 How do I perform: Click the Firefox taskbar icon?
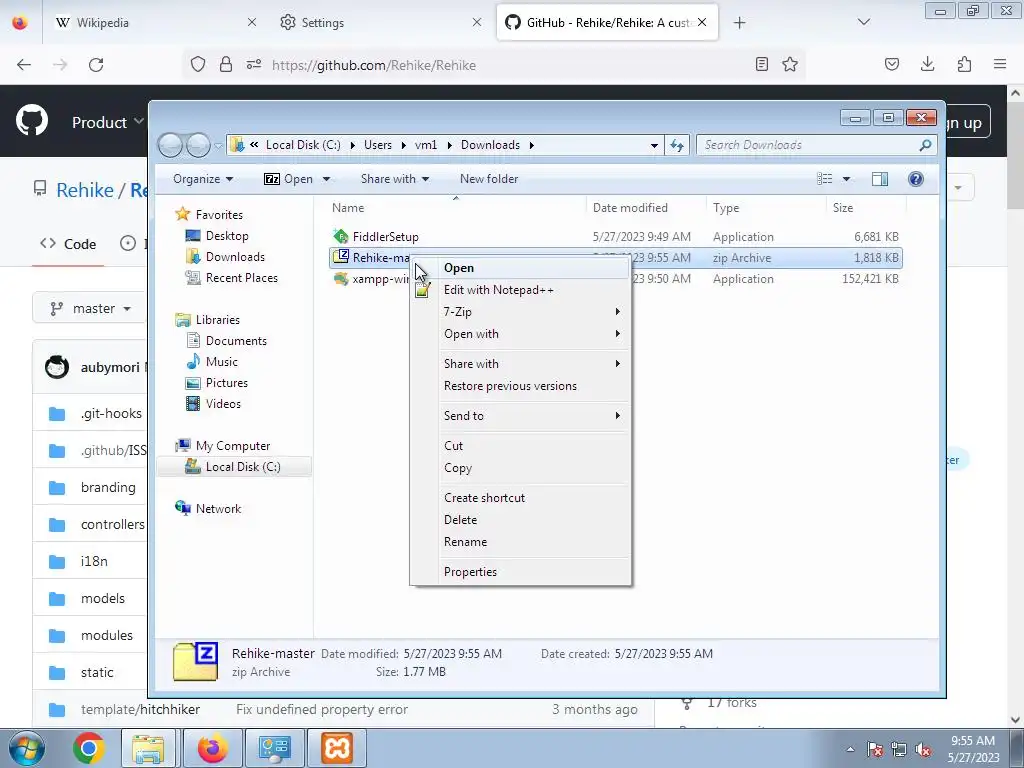212,748
